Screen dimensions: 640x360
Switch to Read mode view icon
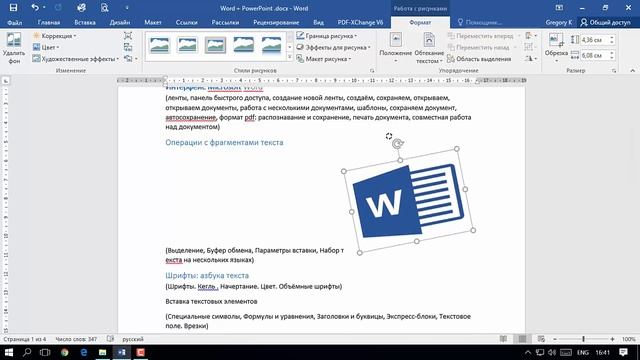pyautogui.click(x=503, y=339)
